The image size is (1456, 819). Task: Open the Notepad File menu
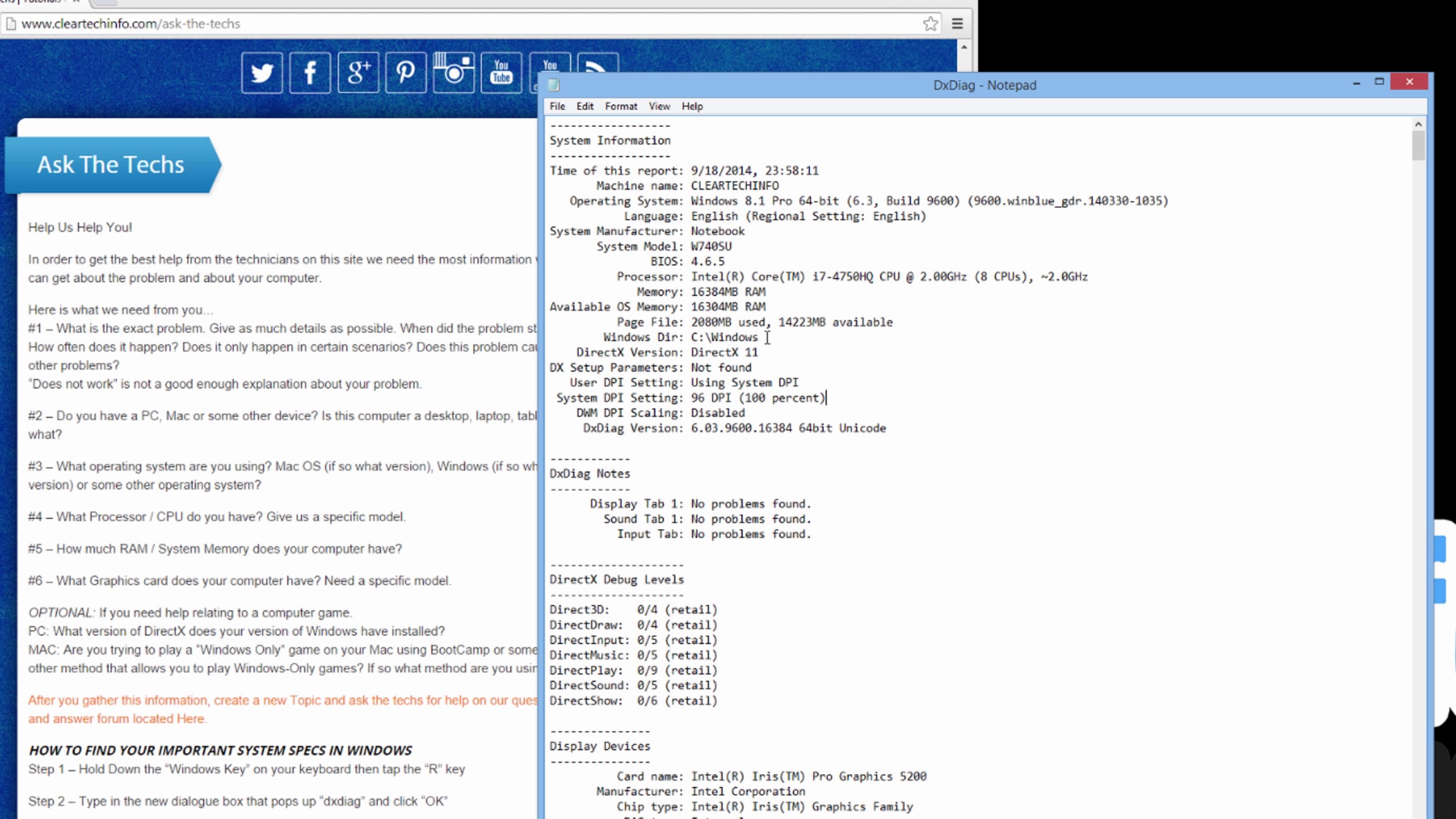click(x=557, y=106)
